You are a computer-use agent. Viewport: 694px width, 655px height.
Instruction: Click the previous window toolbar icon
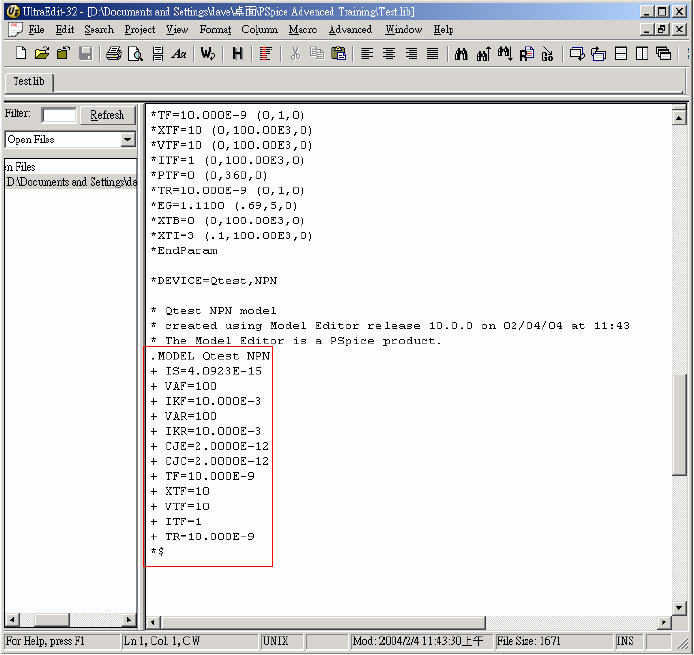[598, 54]
